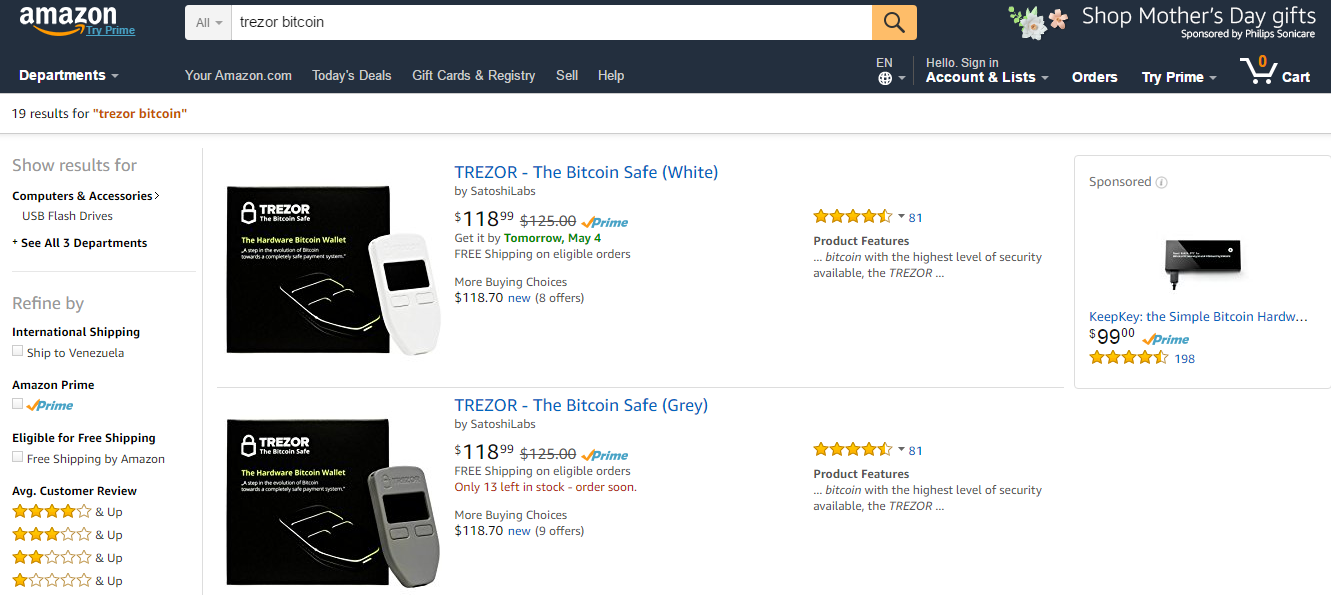The height and width of the screenshot is (595, 1331).
Task: Filter by 1 star & Up rating
Action: coord(52,581)
